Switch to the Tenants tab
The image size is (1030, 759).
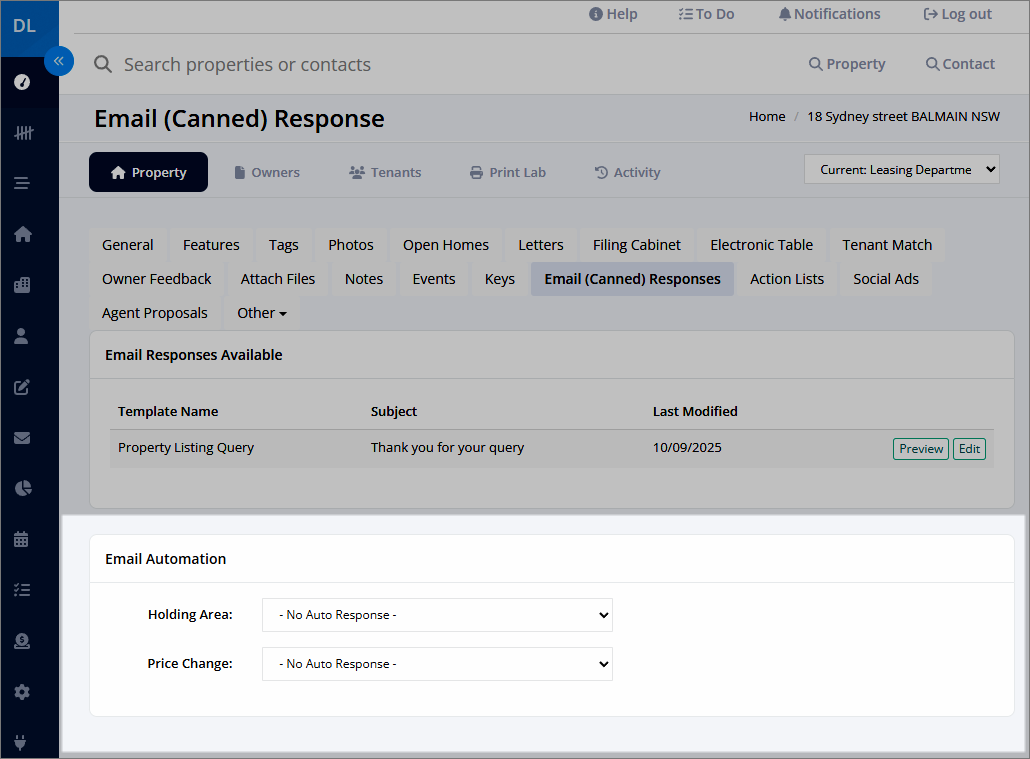point(385,172)
